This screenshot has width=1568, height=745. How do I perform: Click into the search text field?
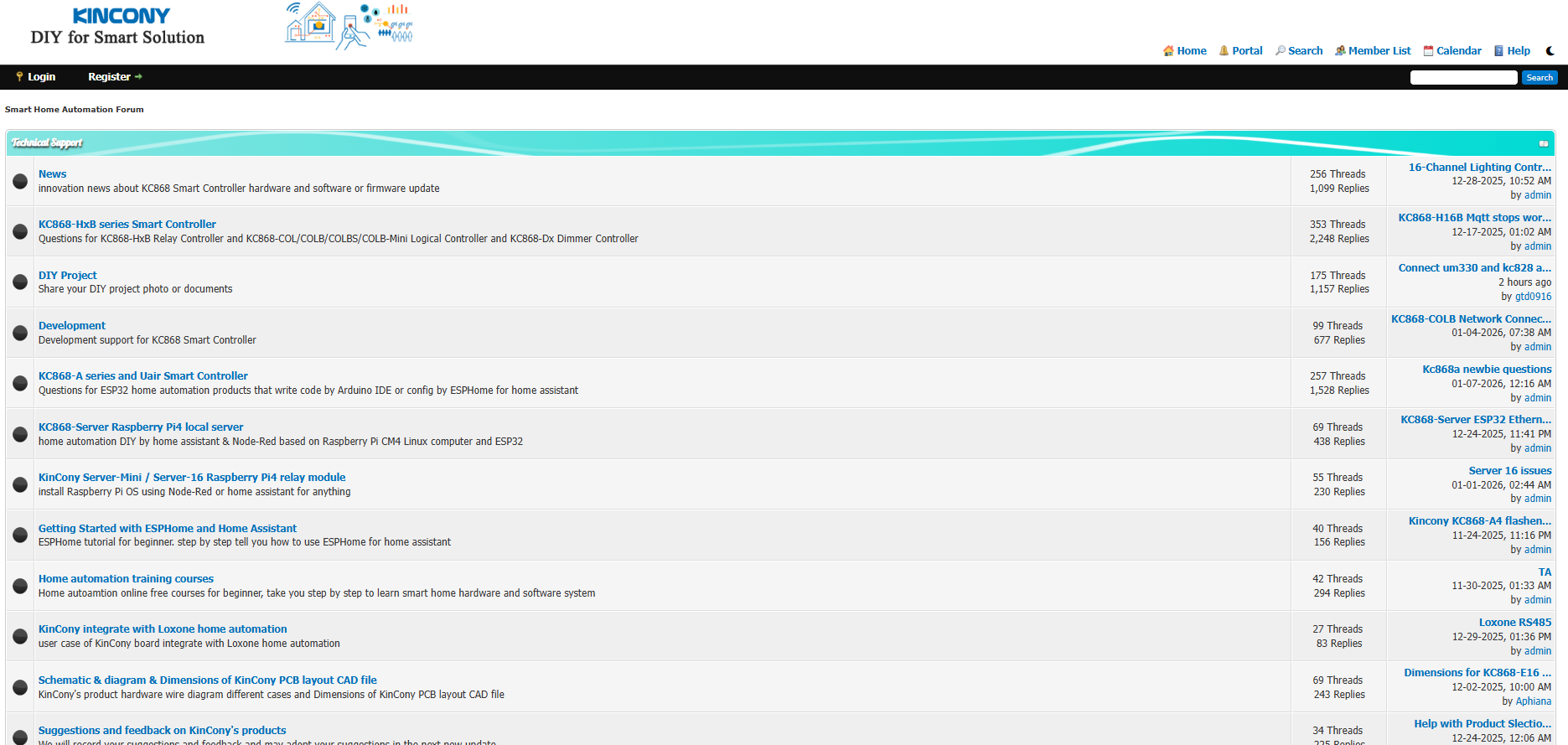pos(1463,78)
